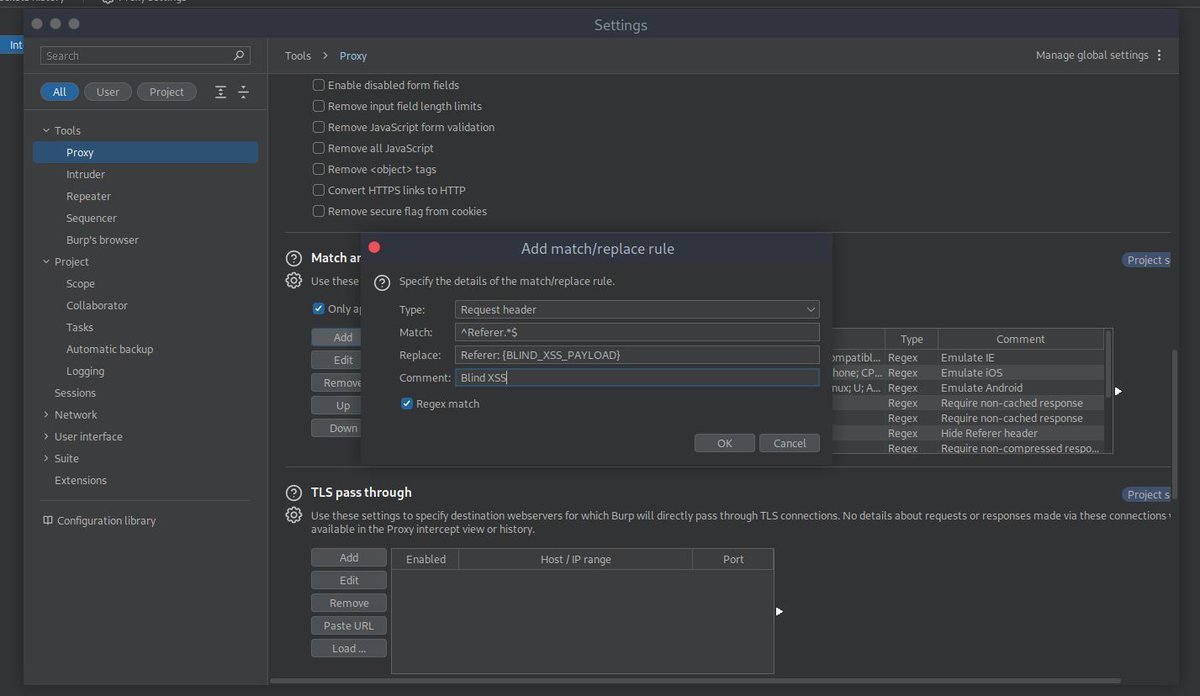Click help icon beside TLS pass through

294,493
